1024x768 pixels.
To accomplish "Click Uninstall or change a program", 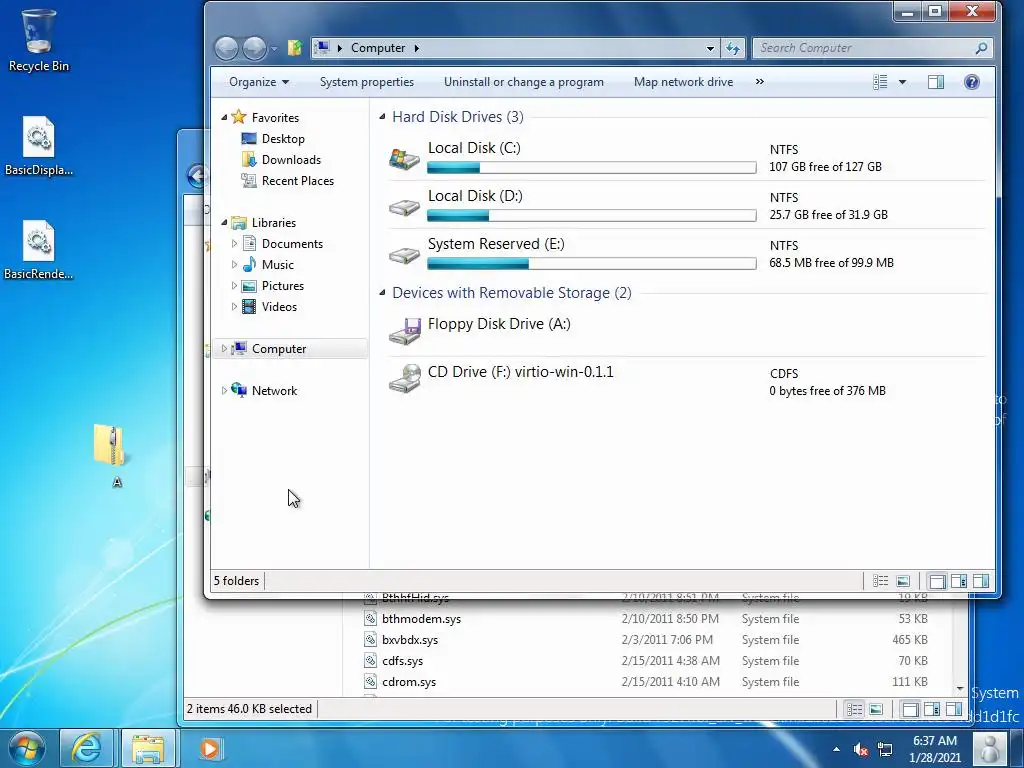I will click(524, 82).
